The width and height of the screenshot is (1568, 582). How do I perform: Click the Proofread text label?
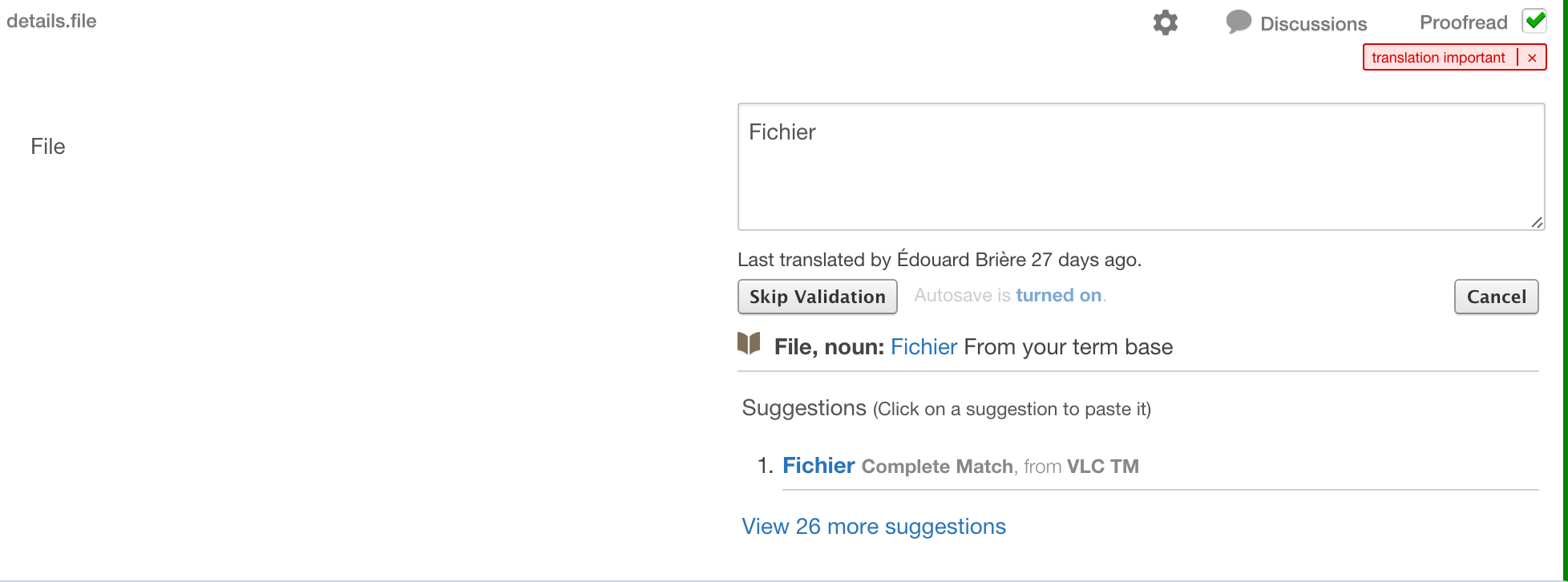click(1463, 22)
